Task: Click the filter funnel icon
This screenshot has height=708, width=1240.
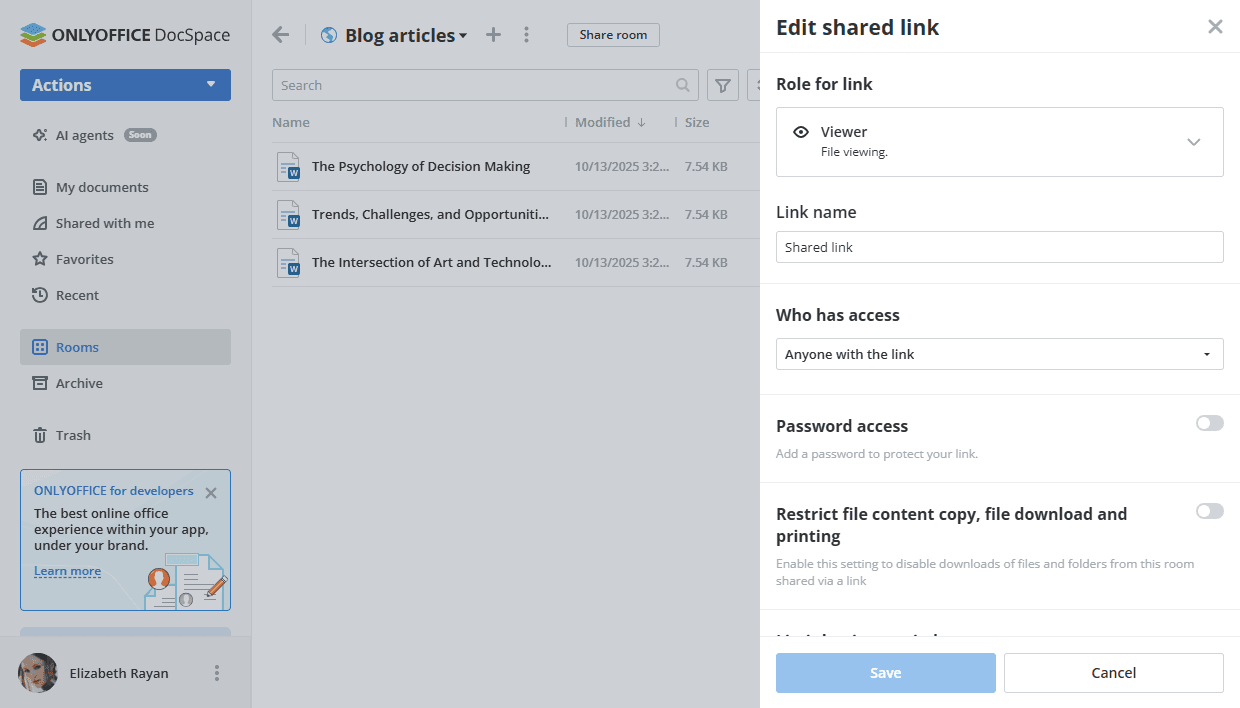Action: (x=723, y=86)
